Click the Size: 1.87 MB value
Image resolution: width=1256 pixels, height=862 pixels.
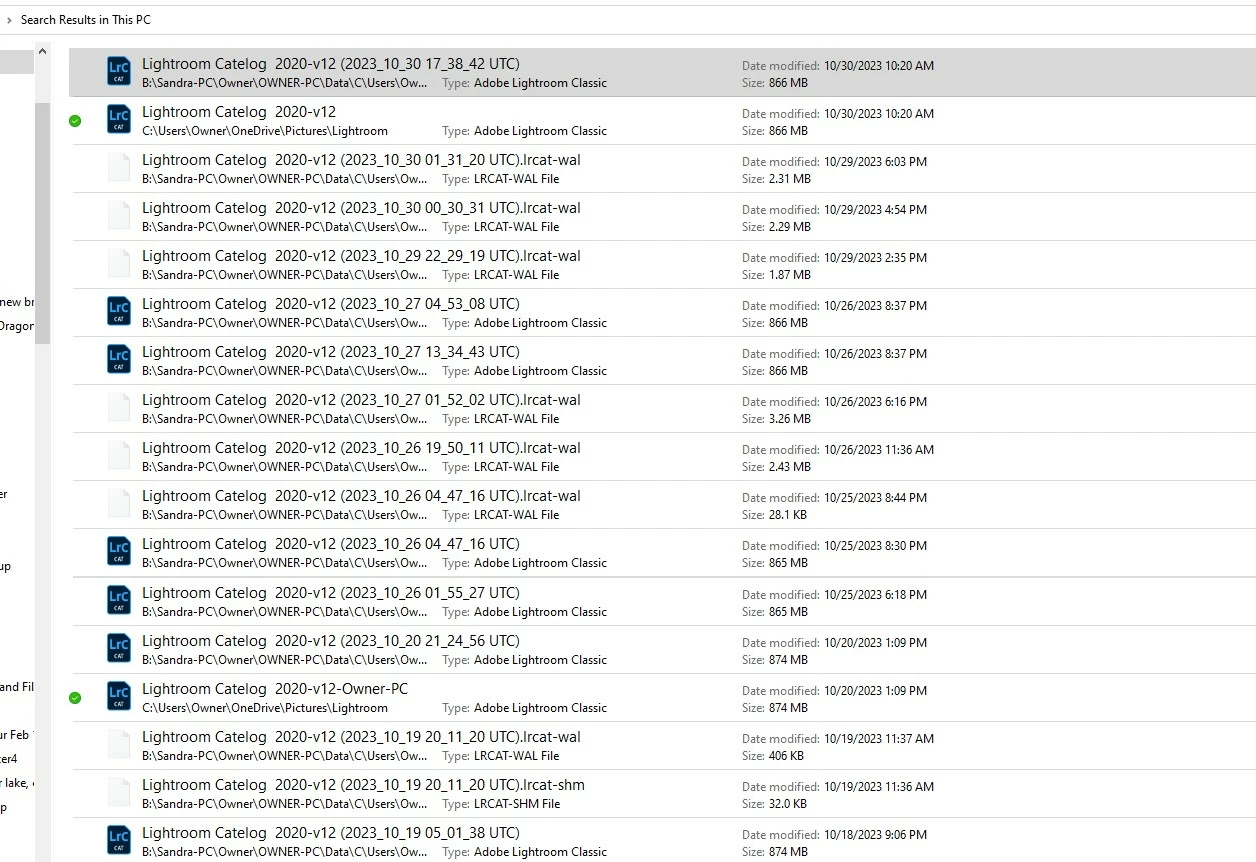click(x=789, y=275)
